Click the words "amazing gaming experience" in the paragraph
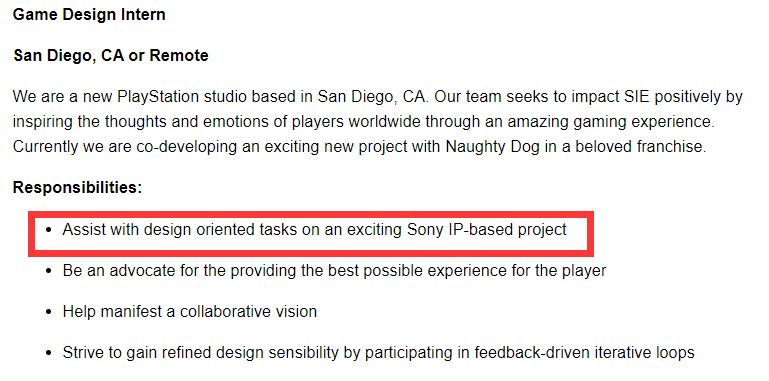Viewport: 769px width, 381px height. [x=609, y=122]
